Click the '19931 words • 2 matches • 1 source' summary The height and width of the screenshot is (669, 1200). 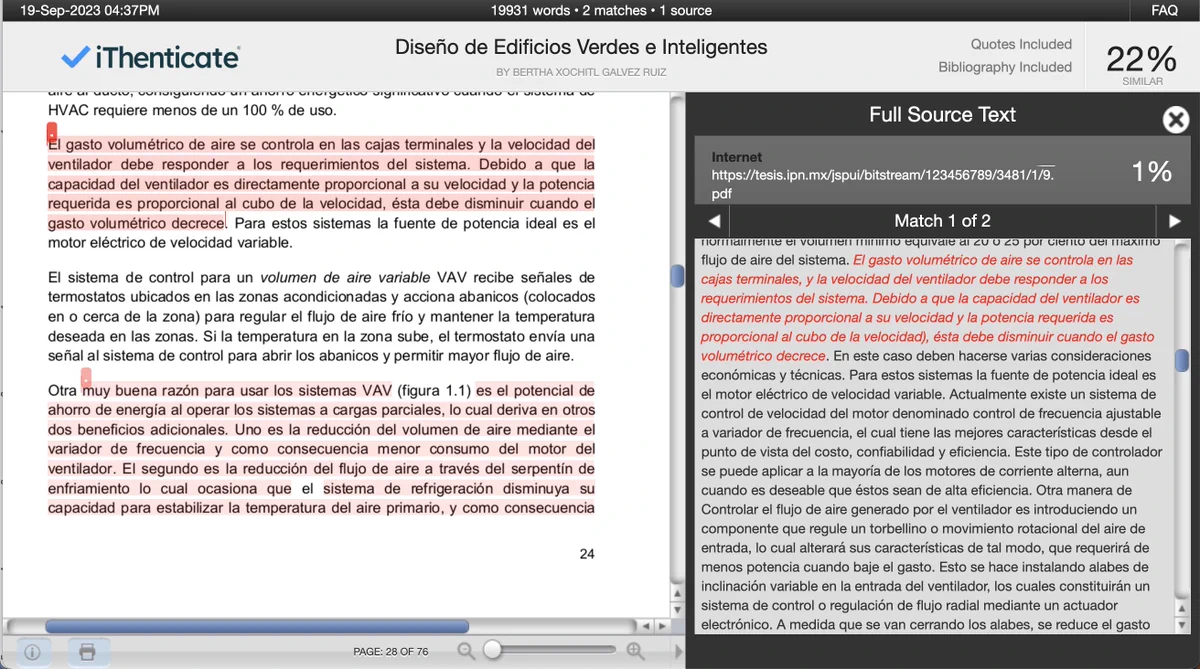[602, 10]
